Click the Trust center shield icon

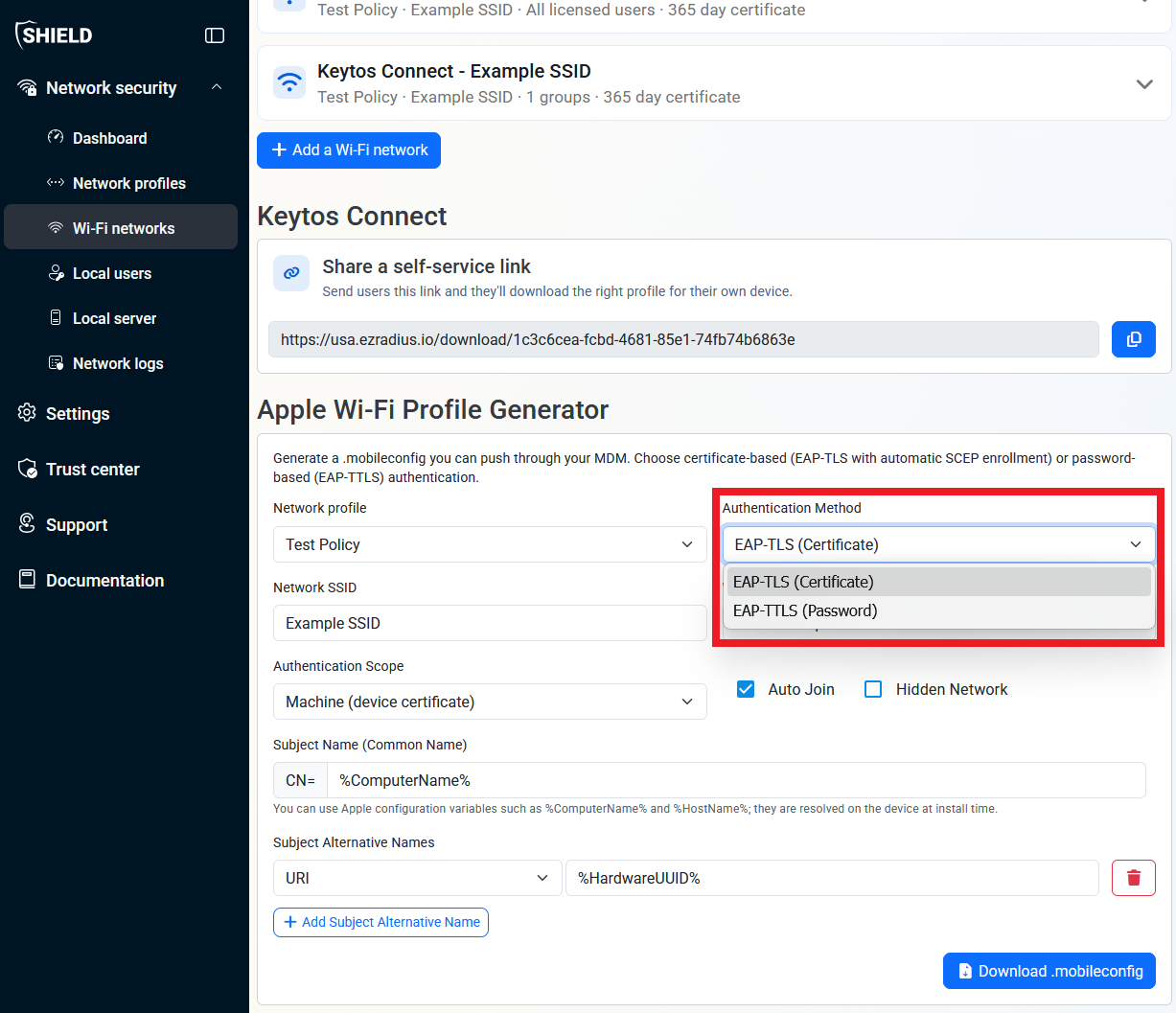(x=27, y=468)
